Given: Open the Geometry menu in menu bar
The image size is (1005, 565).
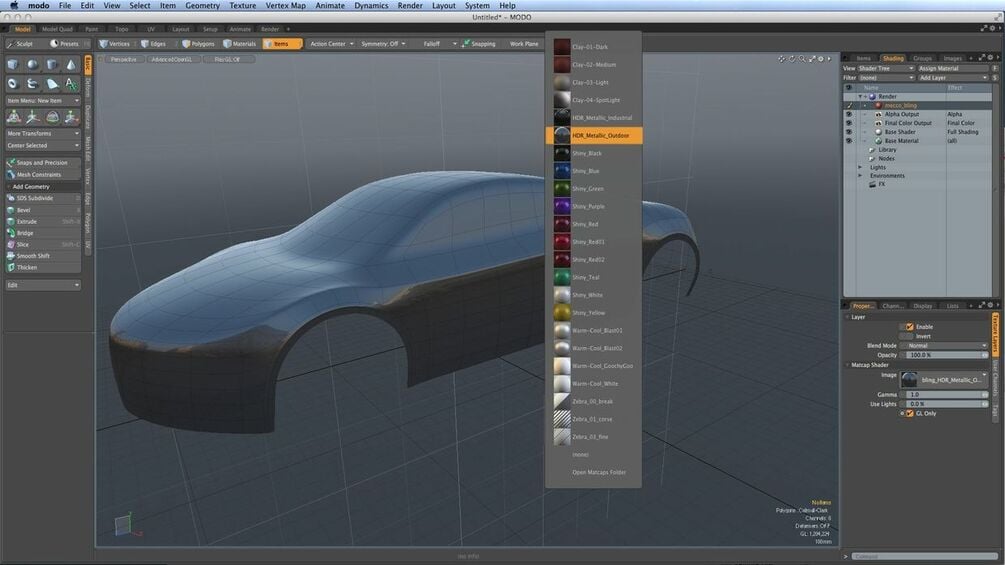Looking at the screenshot, I should coord(202,5).
